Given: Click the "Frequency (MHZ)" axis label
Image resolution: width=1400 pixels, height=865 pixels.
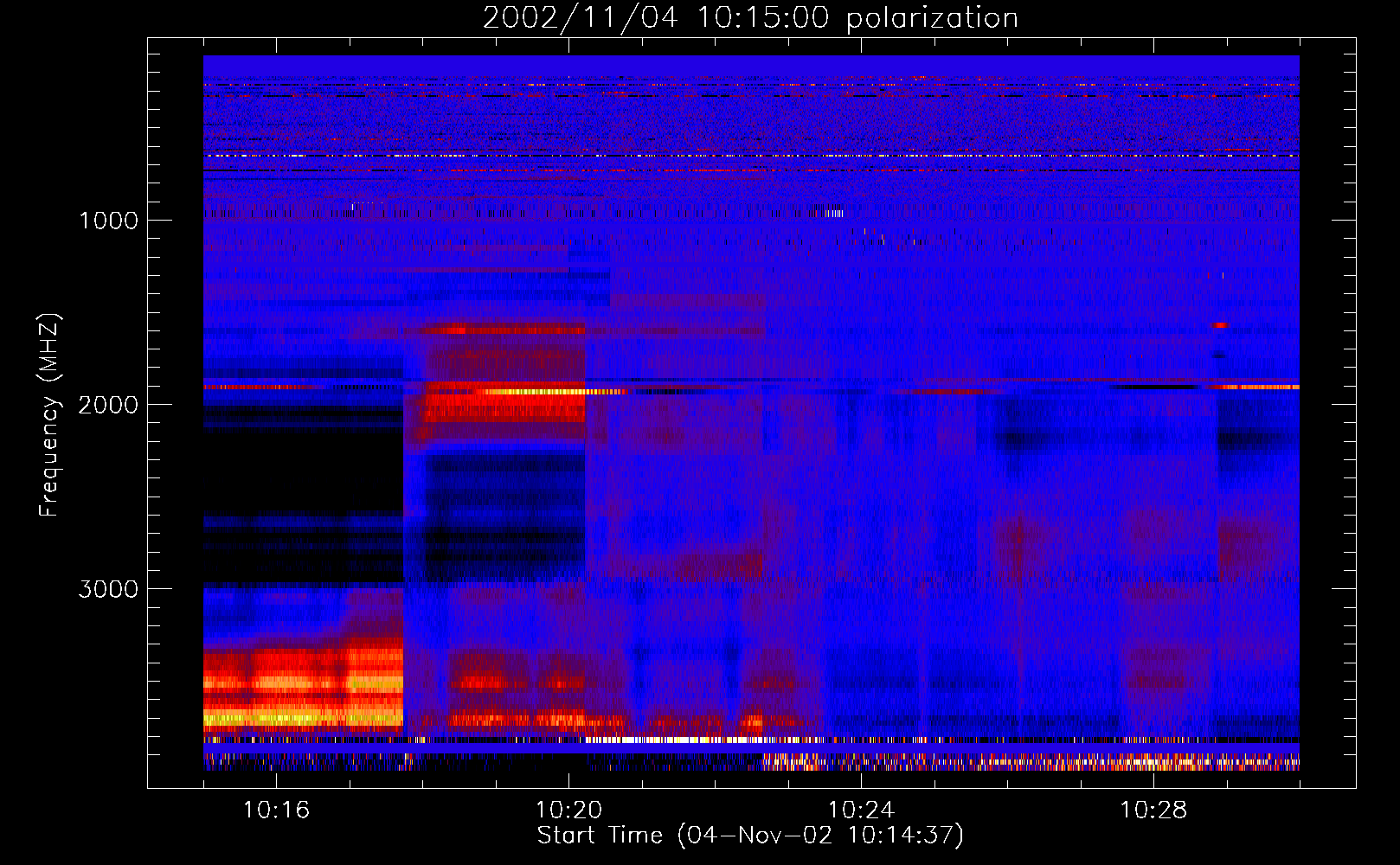Looking at the screenshot, I should tap(49, 415).
